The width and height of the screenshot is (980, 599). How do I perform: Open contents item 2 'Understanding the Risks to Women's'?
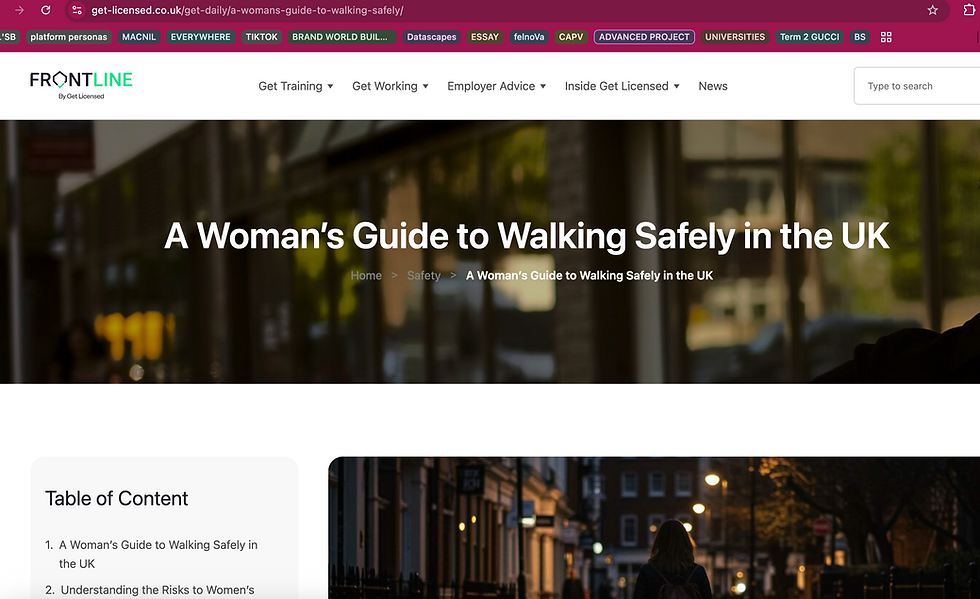pos(158,590)
